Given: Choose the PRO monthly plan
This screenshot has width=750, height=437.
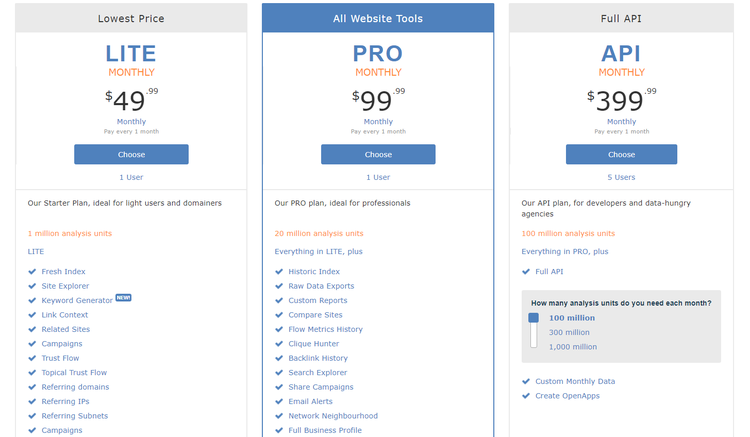Looking at the screenshot, I should [378, 154].
